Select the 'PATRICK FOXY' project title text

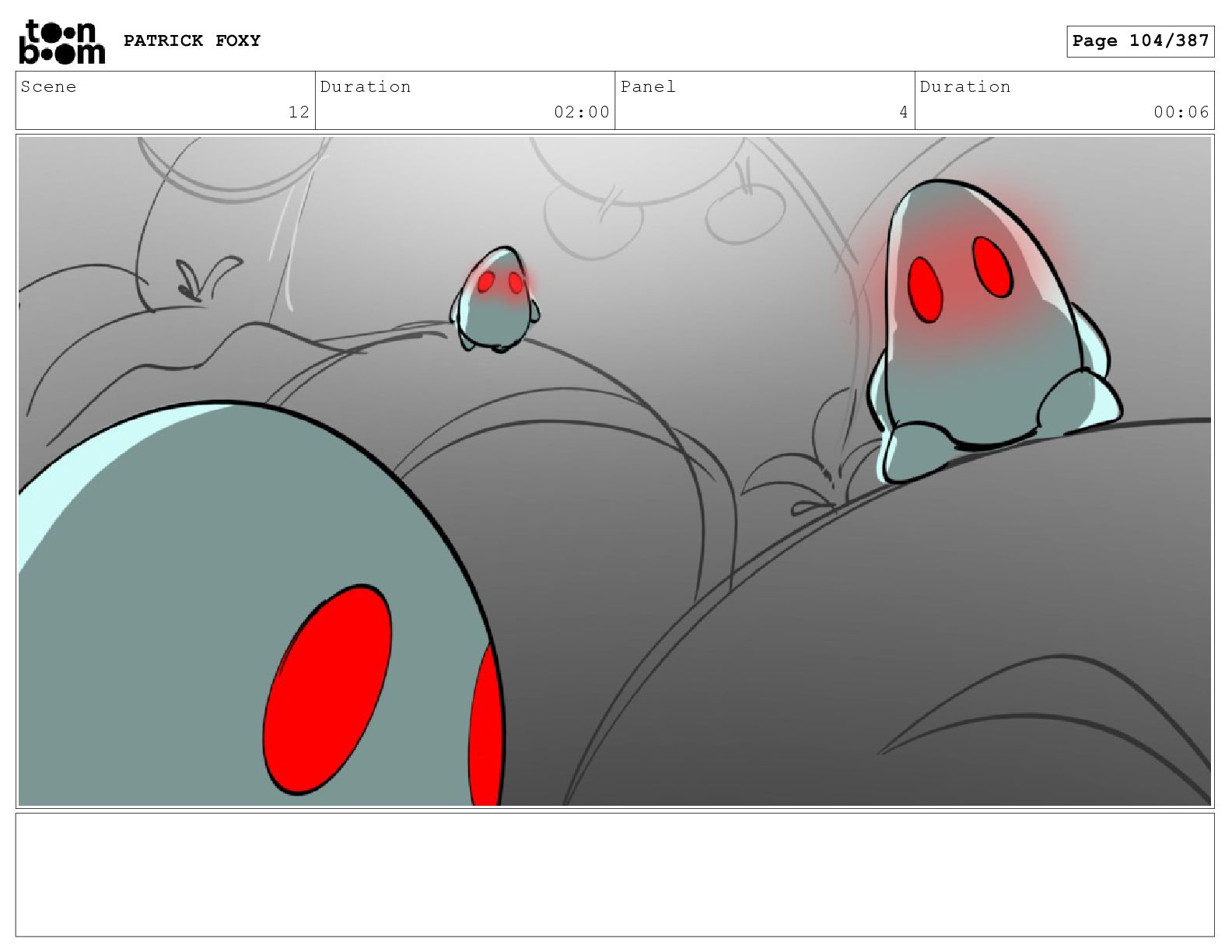(192, 40)
